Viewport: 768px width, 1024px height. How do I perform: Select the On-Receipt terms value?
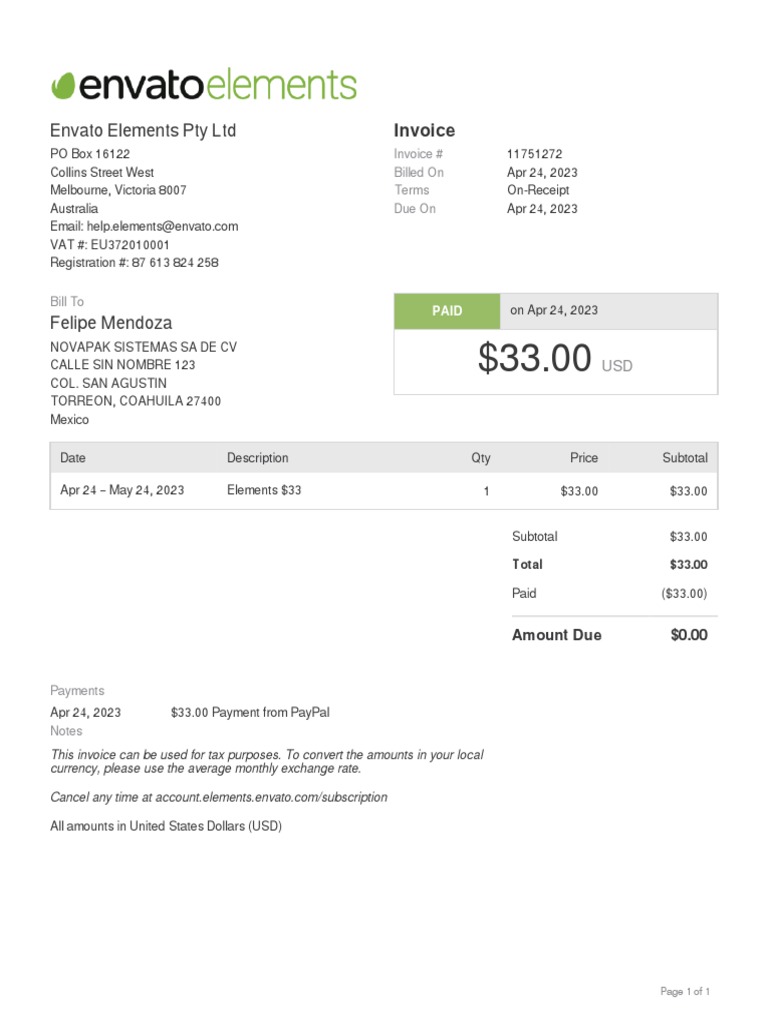coord(538,190)
